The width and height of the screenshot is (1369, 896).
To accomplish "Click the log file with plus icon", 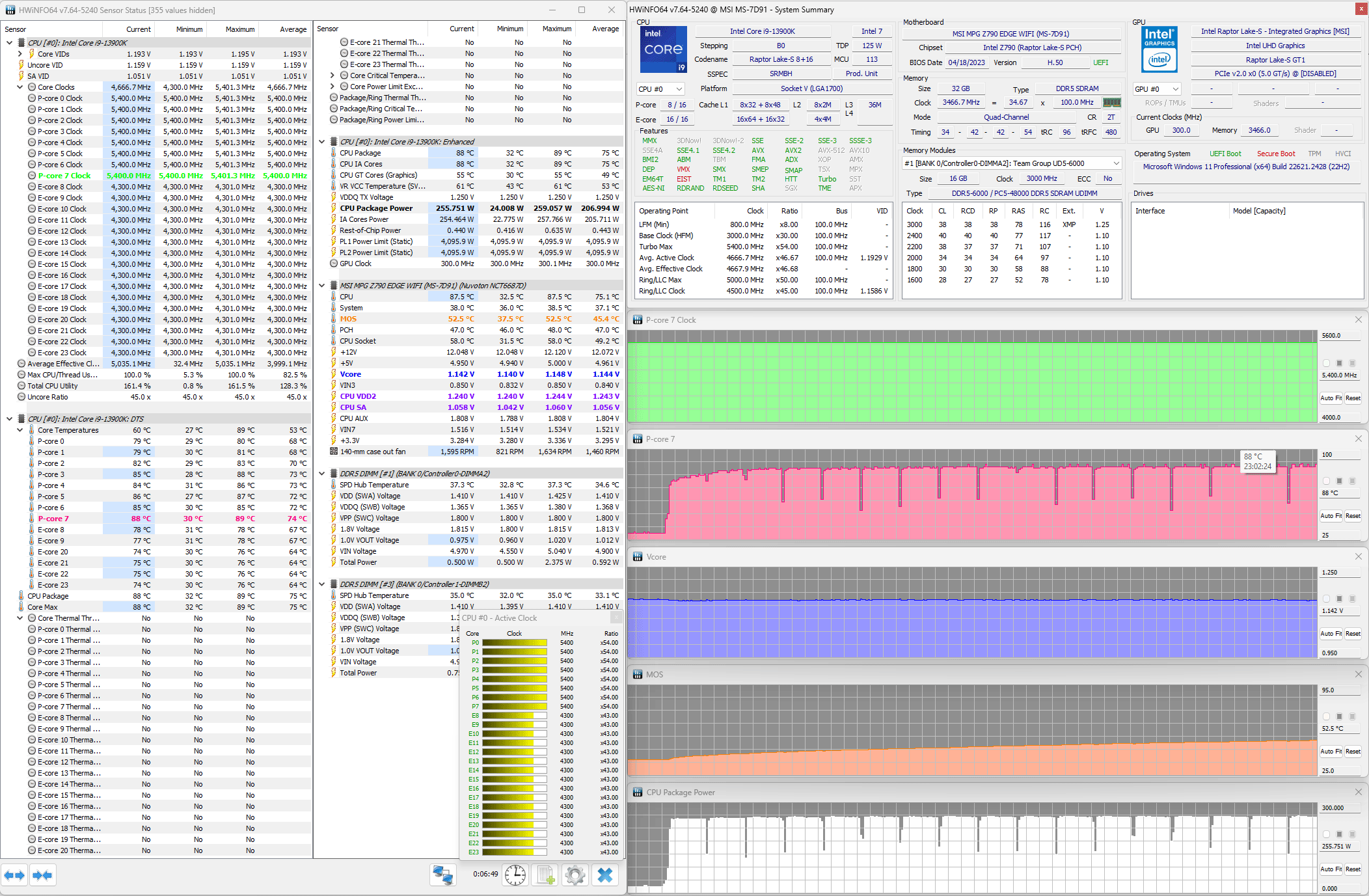I will 545,875.
